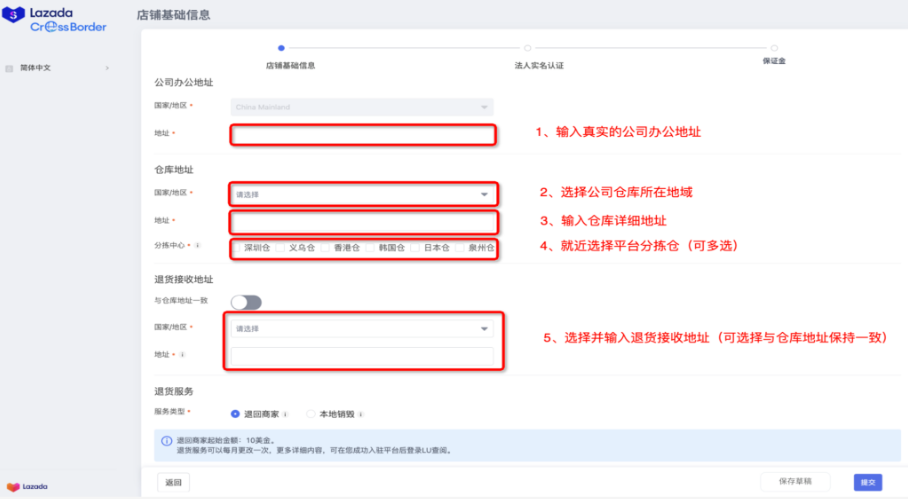Click the 退货接收地址 section heading

point(184,280)
